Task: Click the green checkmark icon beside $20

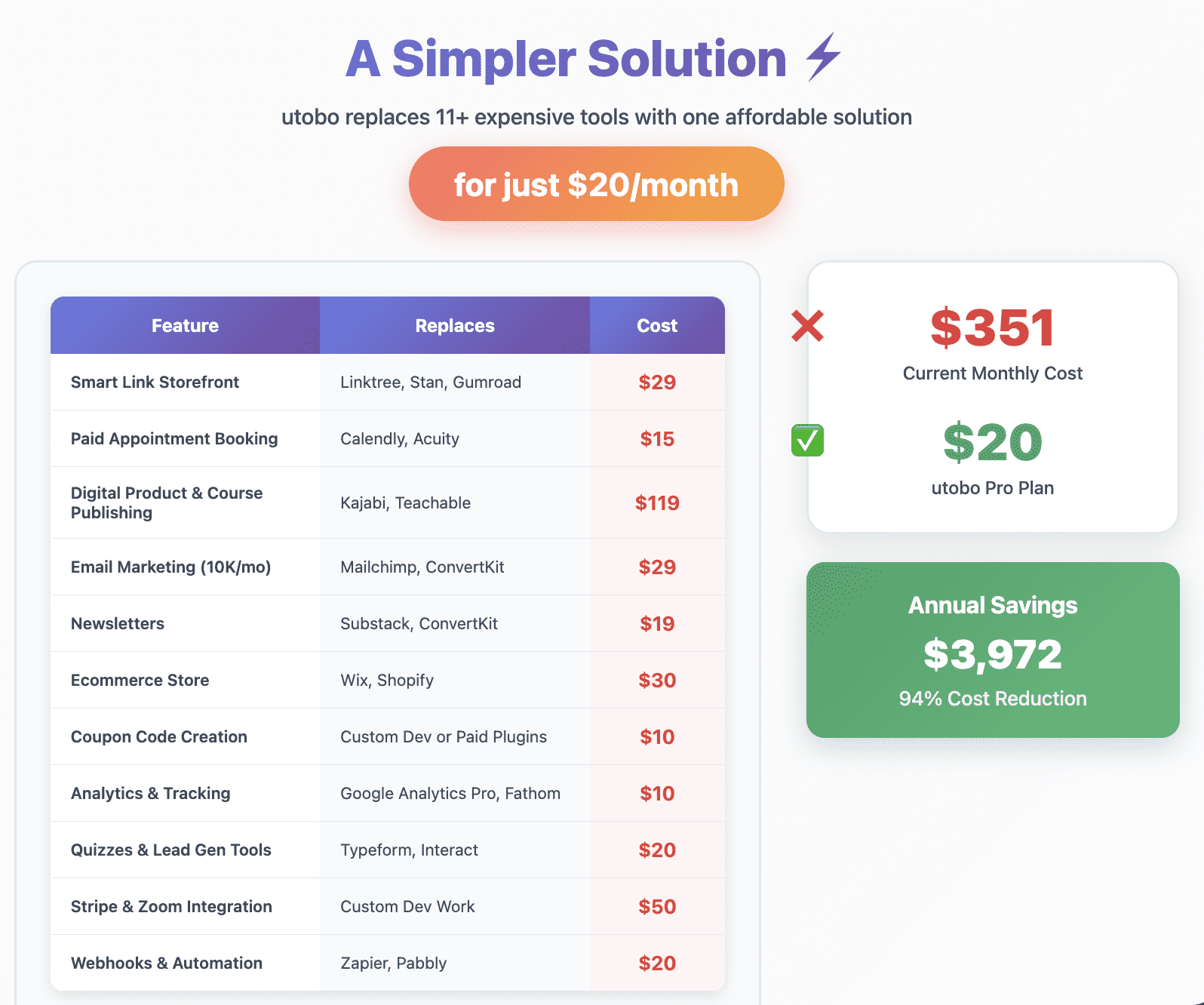Action: [807, 441]
